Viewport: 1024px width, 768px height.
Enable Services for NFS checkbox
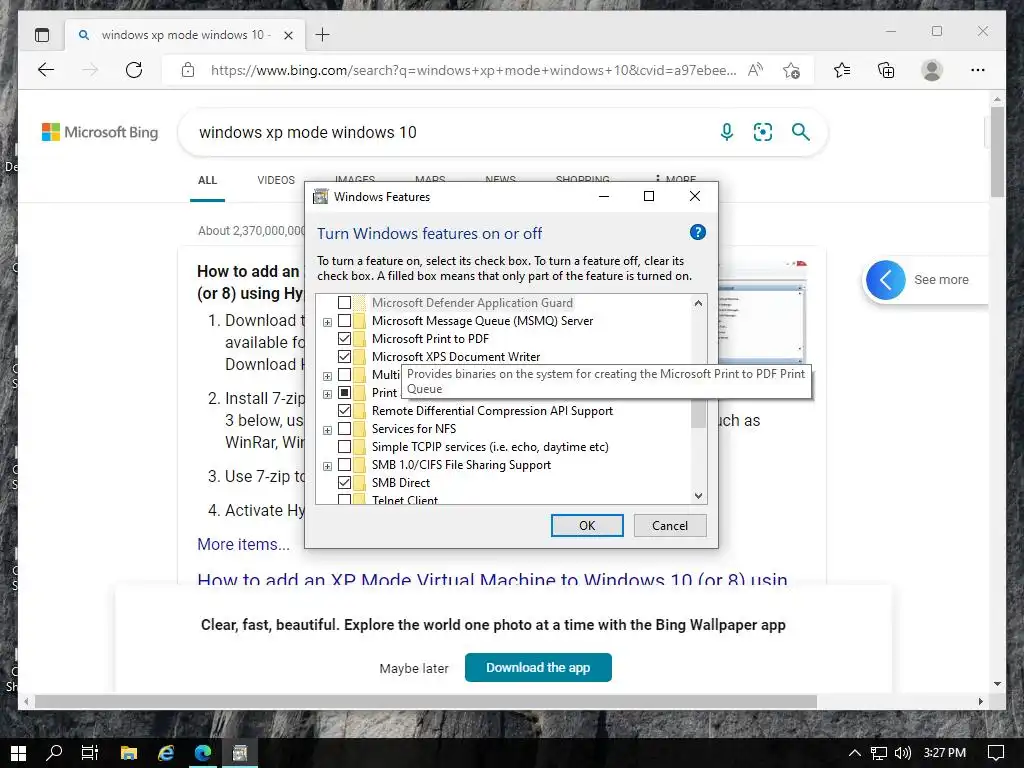pyautogui.click(x=344, y=428)
